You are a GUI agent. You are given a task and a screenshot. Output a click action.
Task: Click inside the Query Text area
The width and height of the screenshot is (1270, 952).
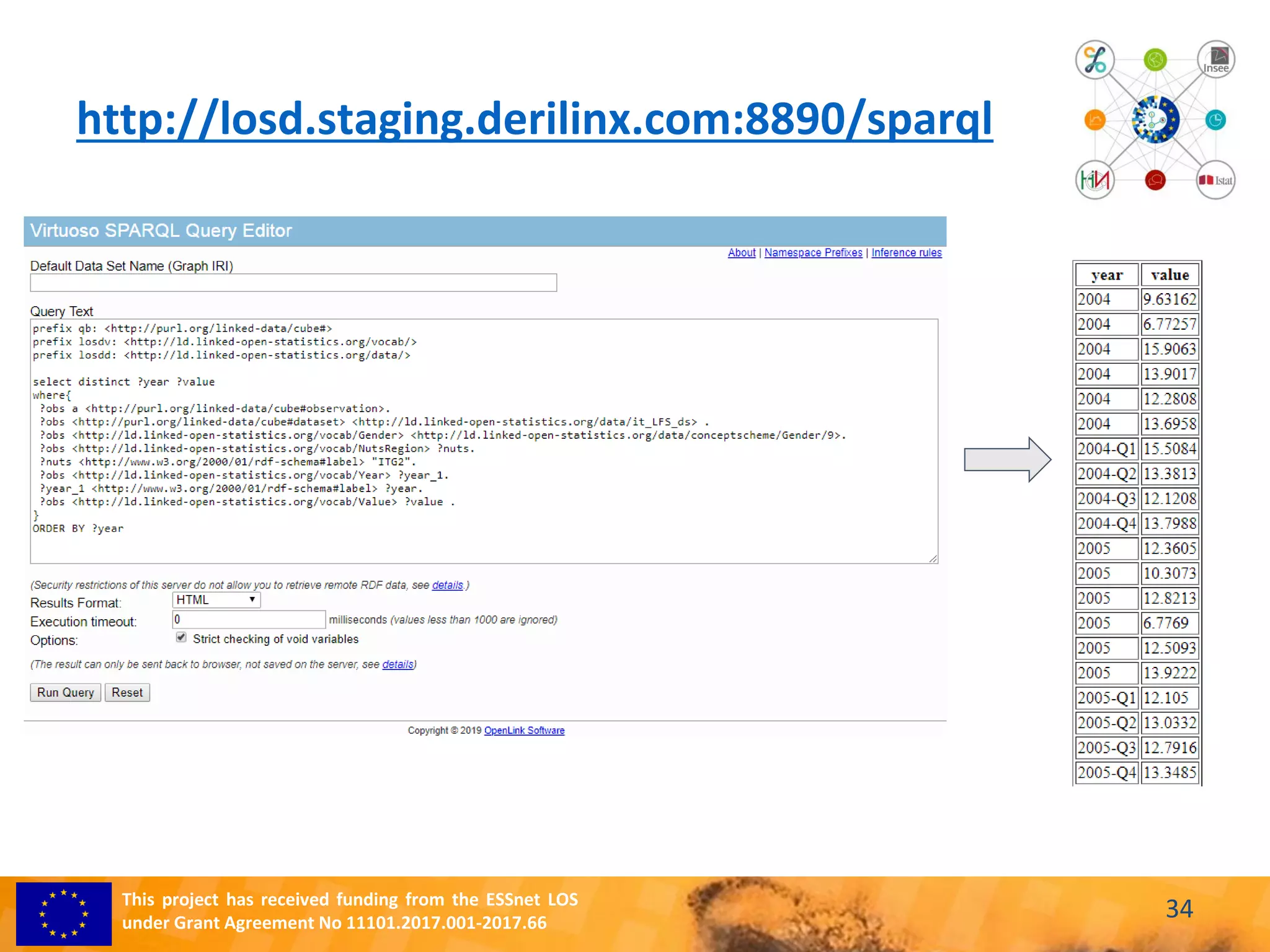click(484, 441)
